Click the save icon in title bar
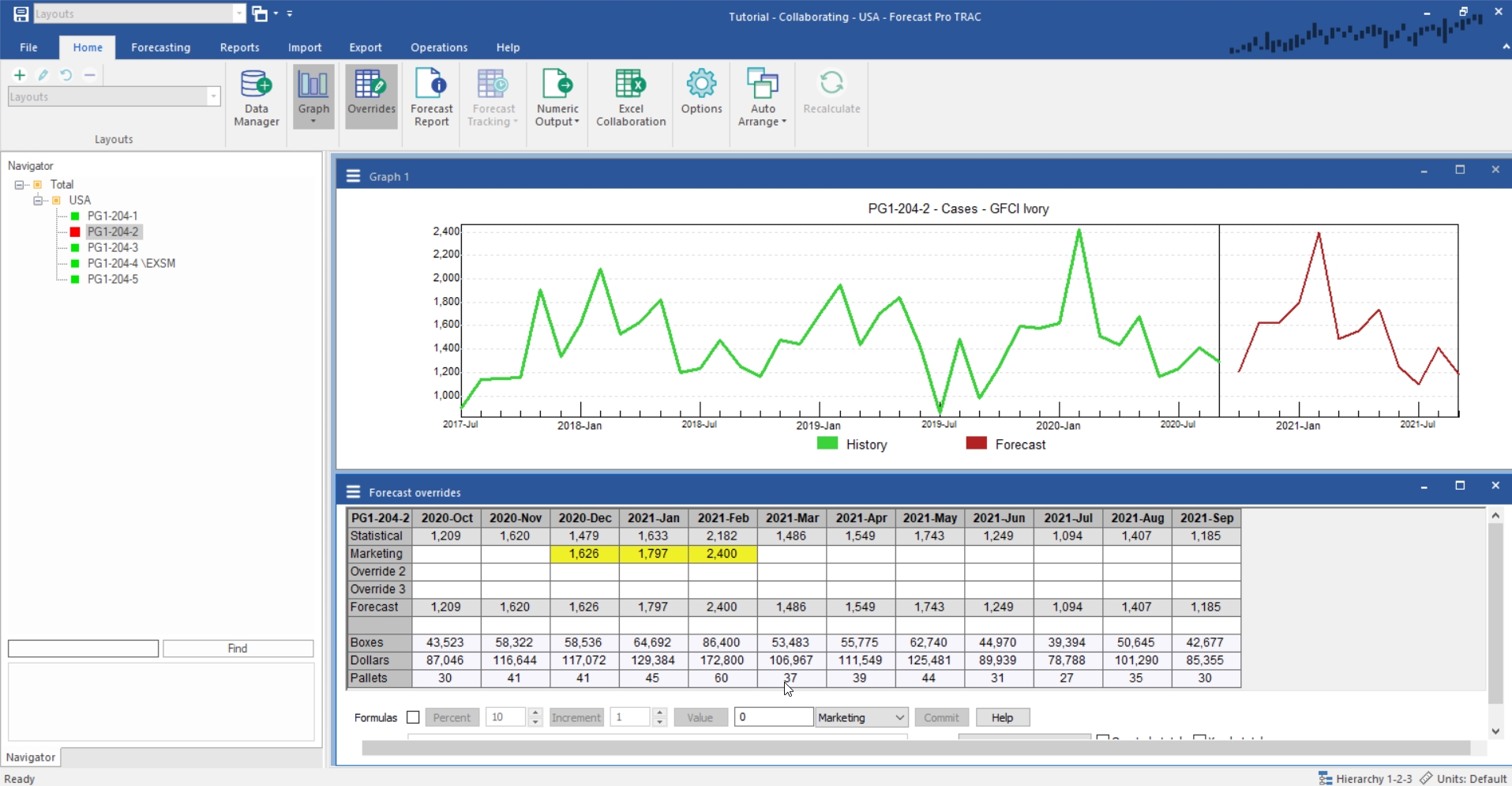The image size is (1512, 786). (21, 13)
